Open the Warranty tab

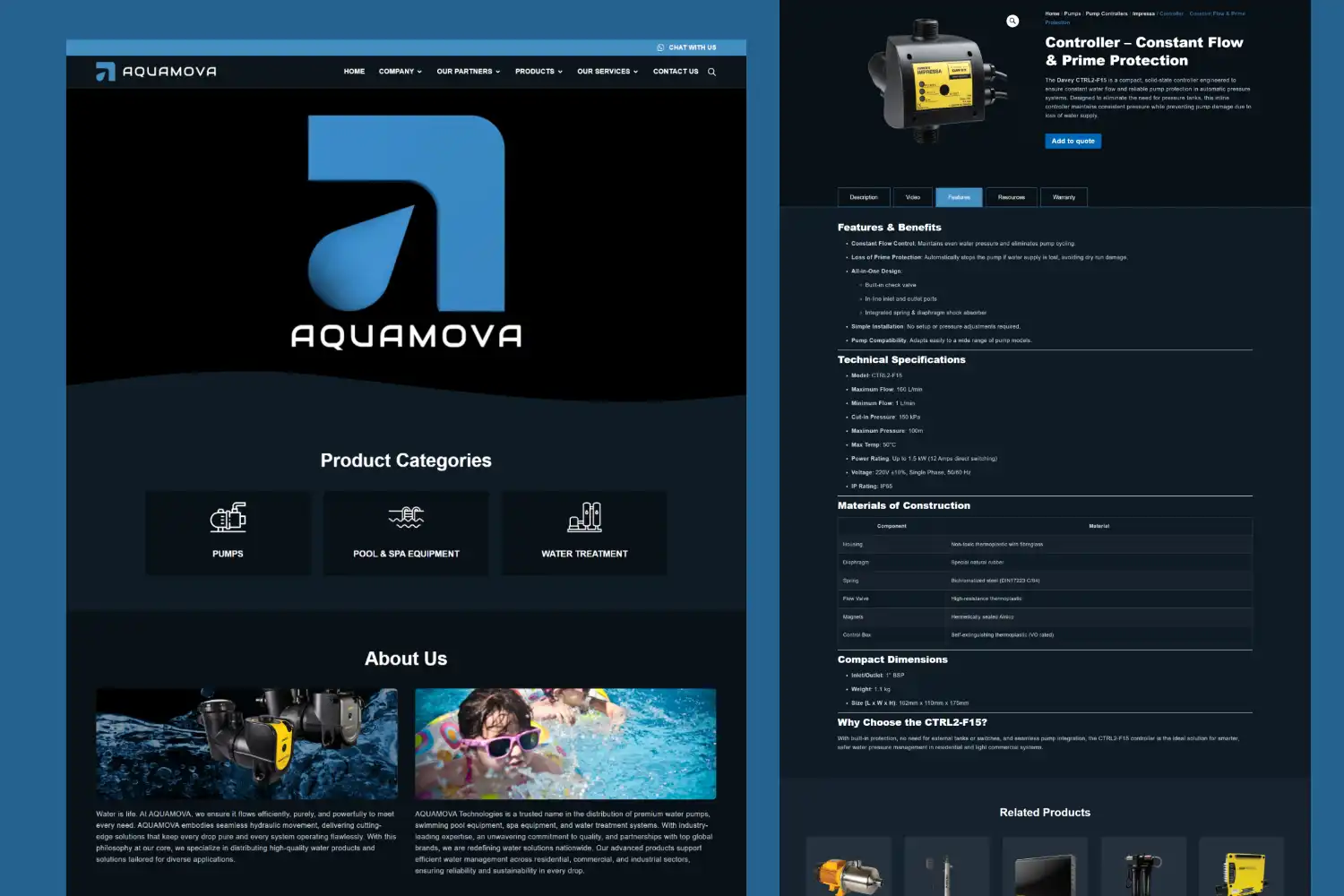(1064, 197)
